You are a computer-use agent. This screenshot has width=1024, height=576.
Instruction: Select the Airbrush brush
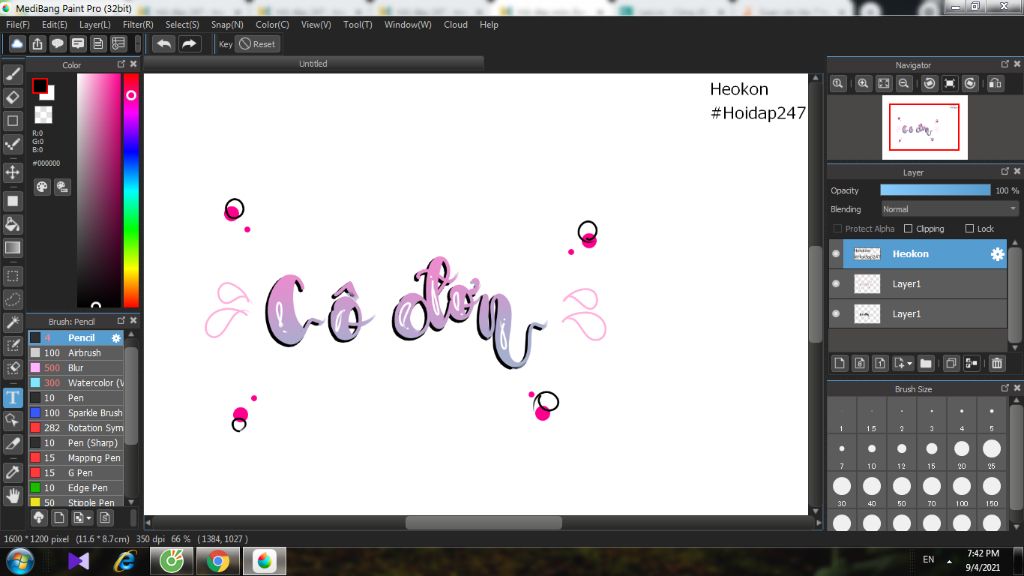[76, 353]
